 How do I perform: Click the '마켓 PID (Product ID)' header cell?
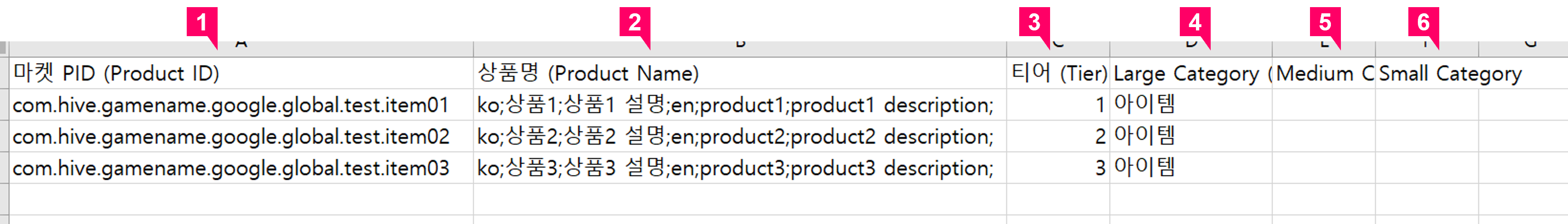pos(241,73)
